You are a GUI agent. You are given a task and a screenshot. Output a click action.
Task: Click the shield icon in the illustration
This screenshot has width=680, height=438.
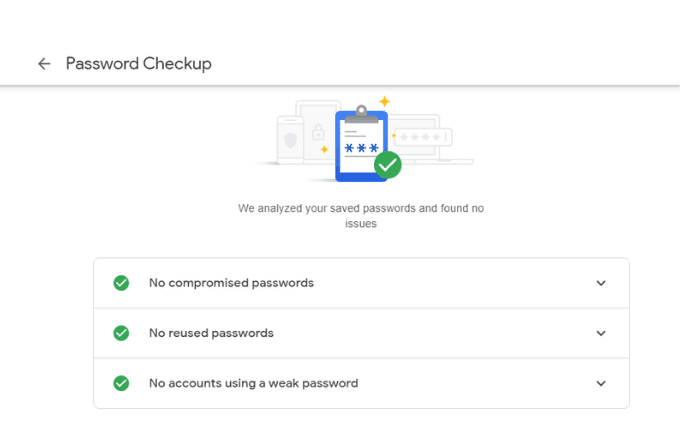[290, 139]
